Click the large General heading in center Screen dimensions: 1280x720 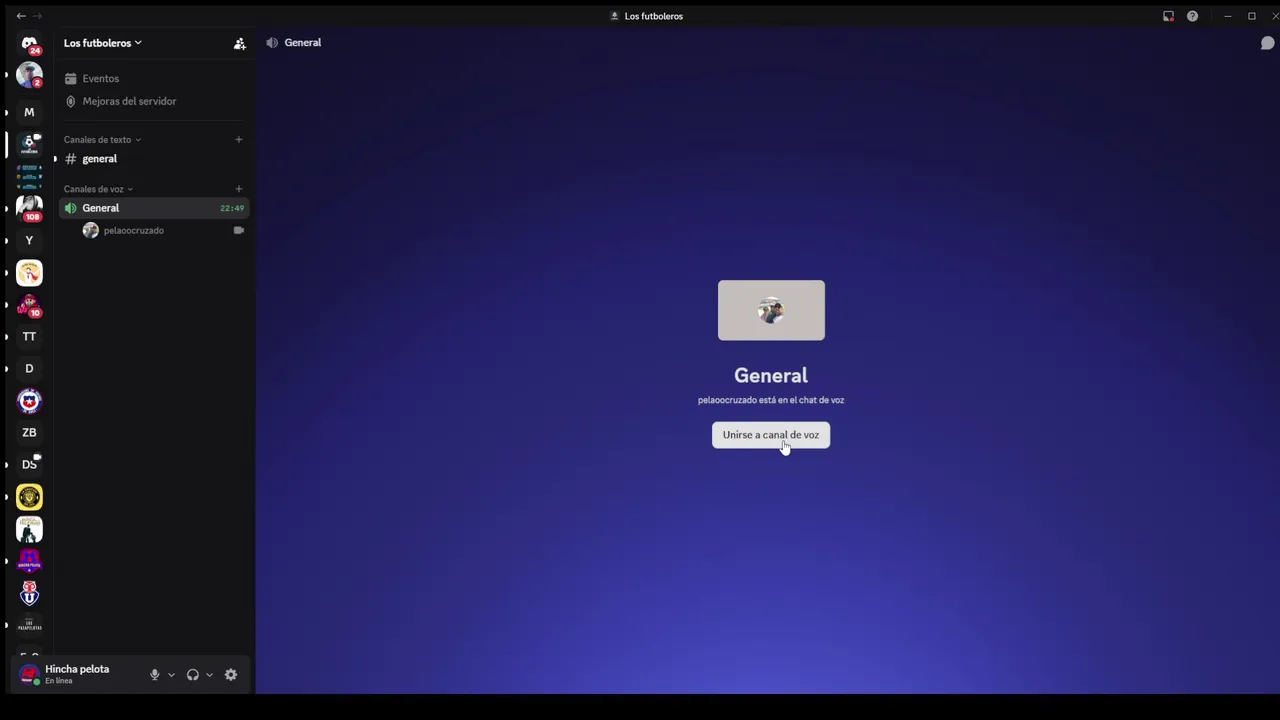click(771, 376)
